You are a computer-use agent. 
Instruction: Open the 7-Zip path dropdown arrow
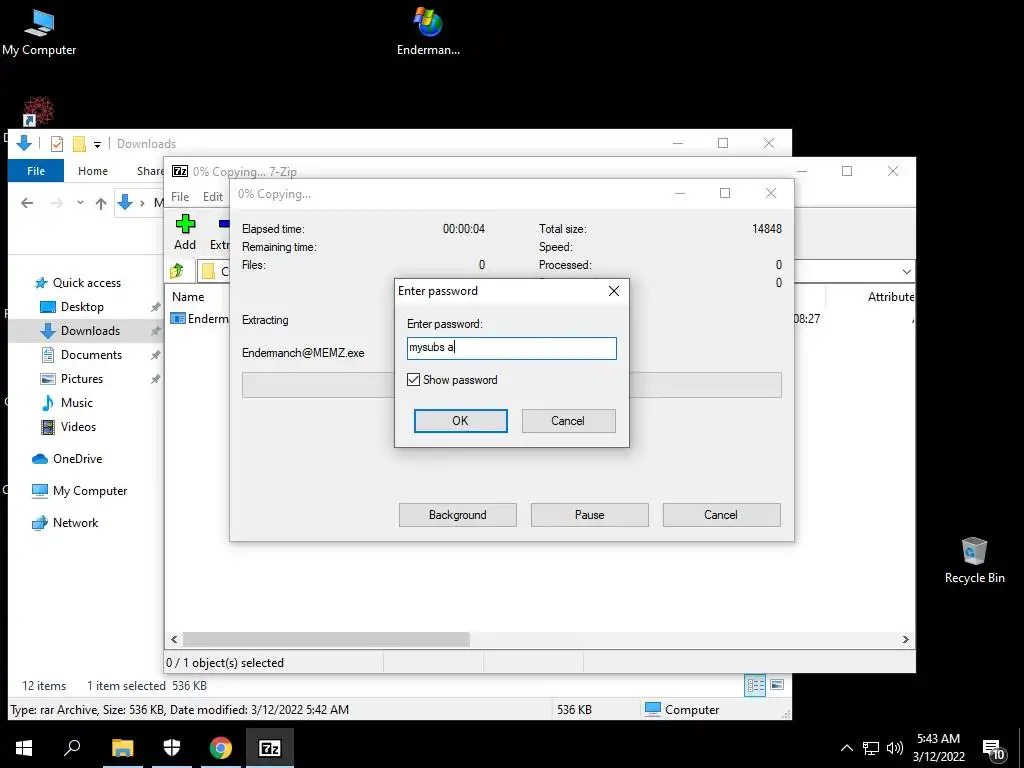coord(906,271)
